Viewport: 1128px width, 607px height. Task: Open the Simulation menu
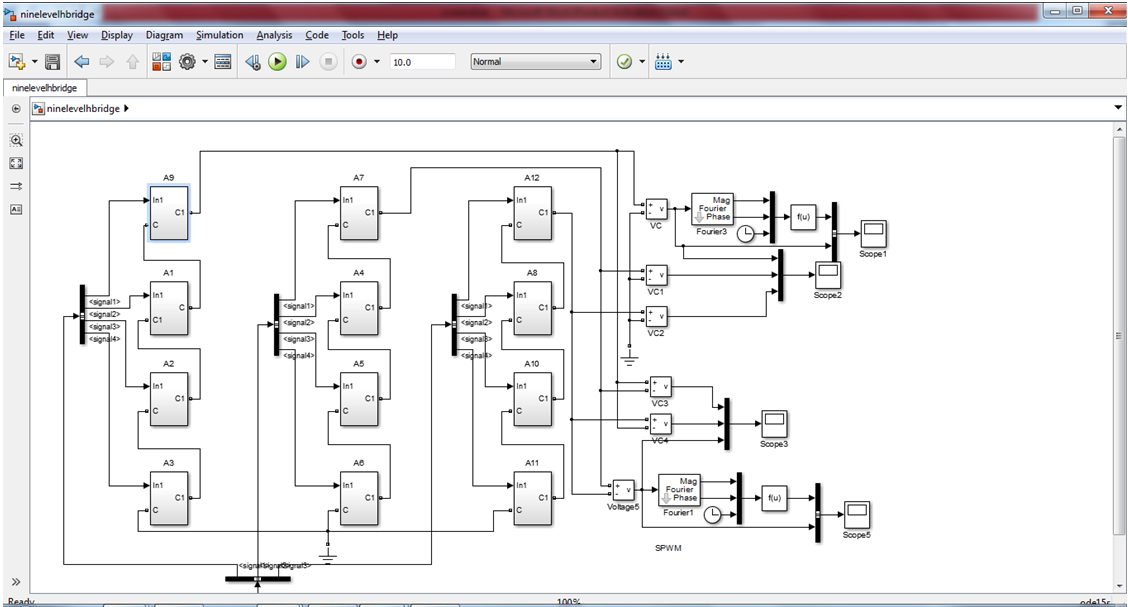[219, 35]
